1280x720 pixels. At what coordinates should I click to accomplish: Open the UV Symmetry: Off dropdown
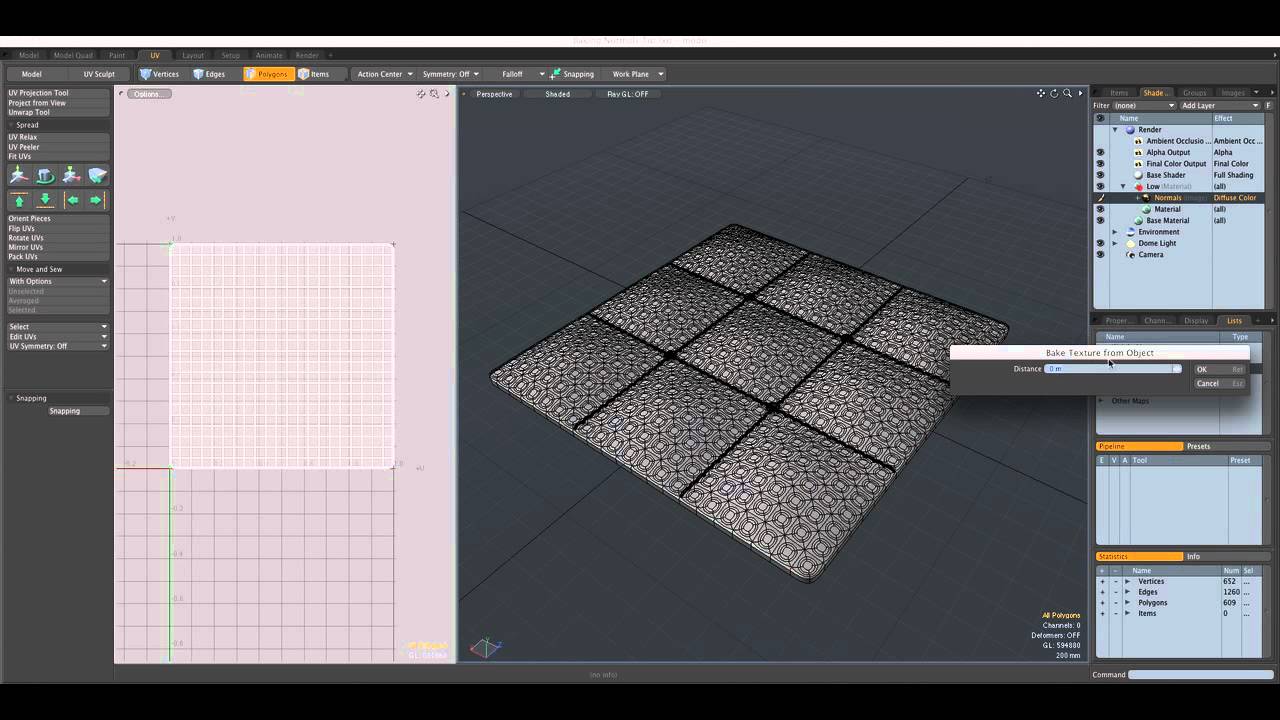[x=58, y=346]
